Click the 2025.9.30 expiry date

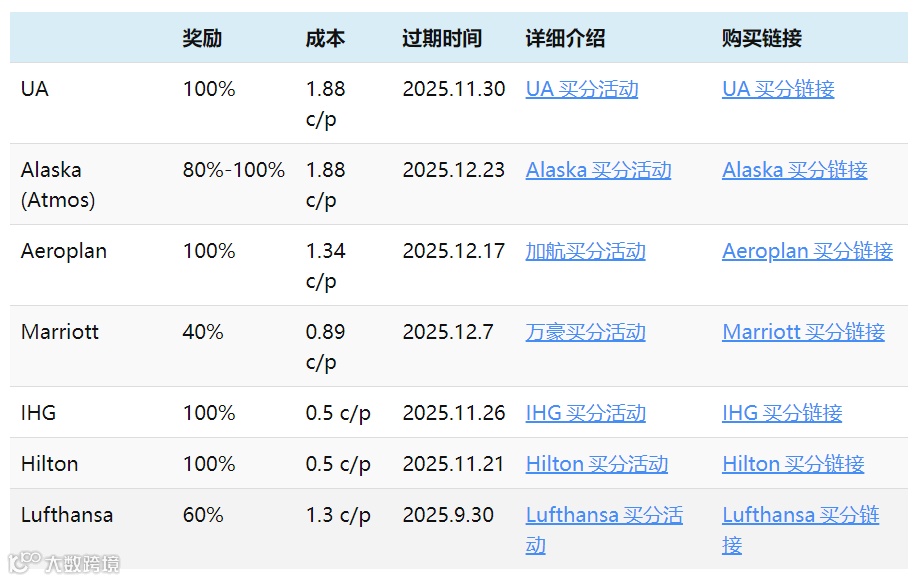pos(448,515)
